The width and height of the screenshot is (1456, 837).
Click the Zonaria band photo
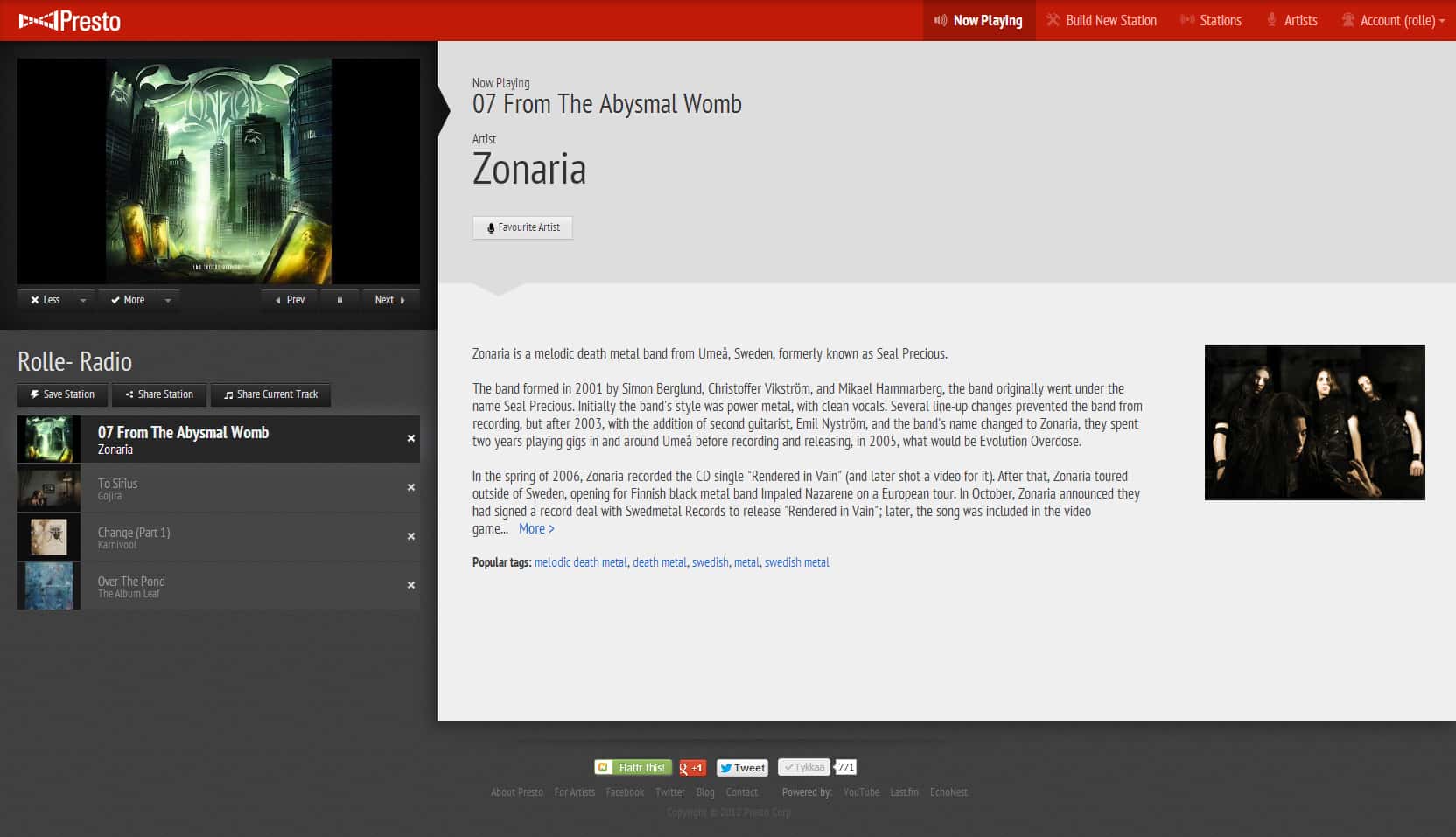click(1315, 422)
